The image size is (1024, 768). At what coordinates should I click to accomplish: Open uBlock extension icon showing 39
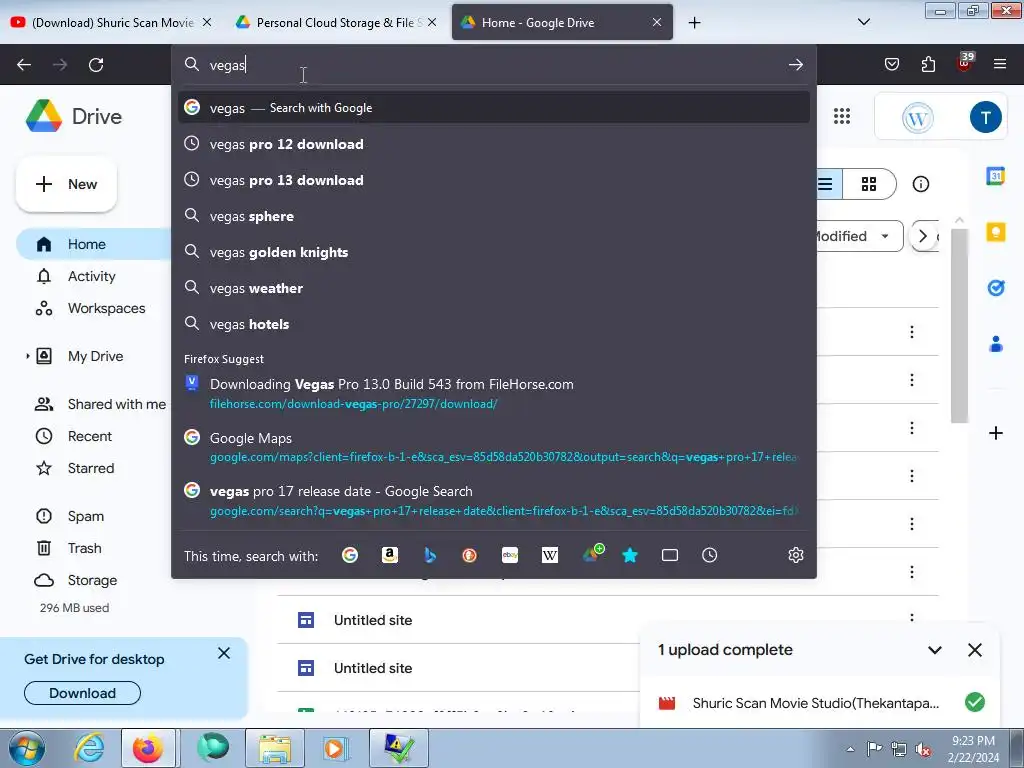point(965,63)
